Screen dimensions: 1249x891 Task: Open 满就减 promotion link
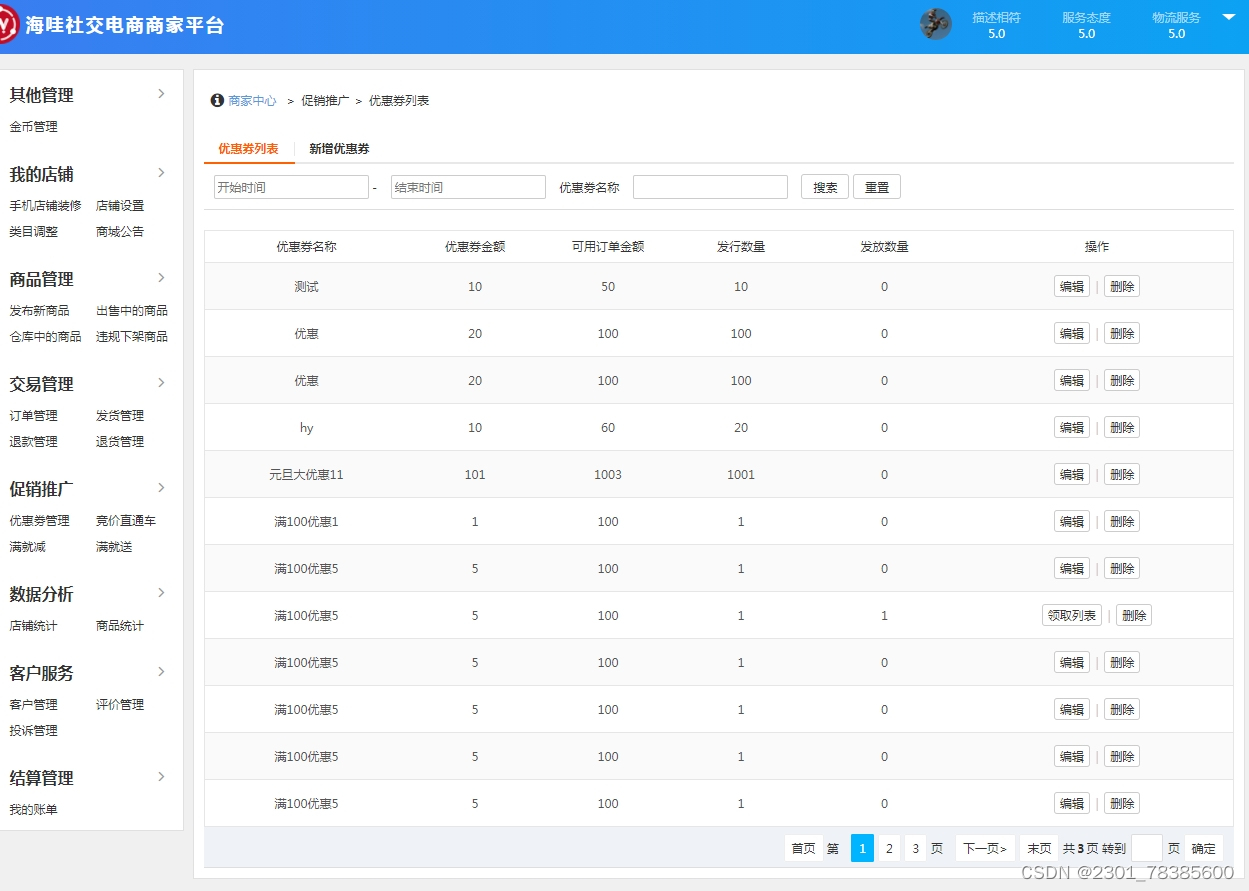28,547
